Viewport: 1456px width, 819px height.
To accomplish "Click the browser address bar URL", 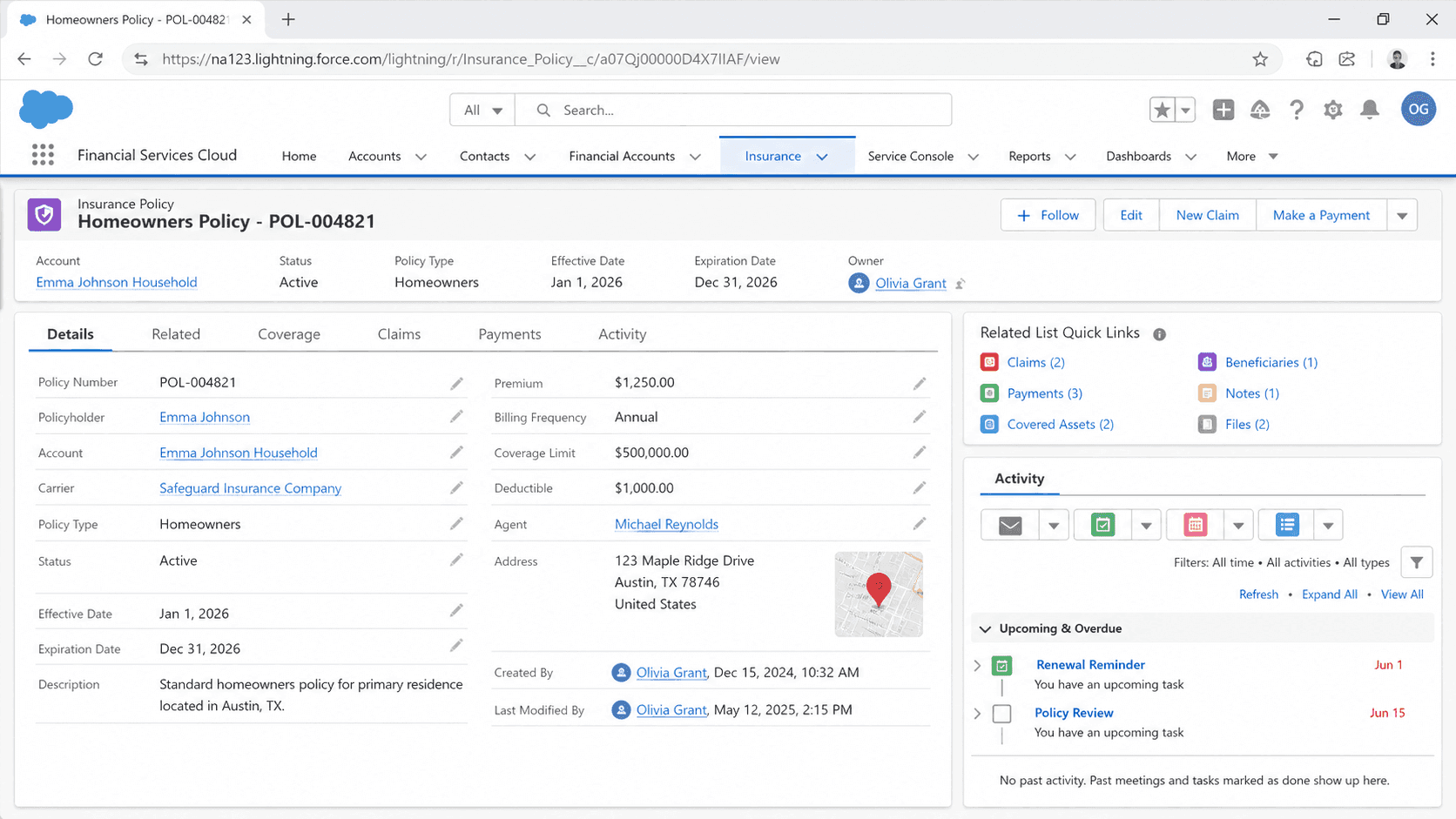I will pos(470,59).
